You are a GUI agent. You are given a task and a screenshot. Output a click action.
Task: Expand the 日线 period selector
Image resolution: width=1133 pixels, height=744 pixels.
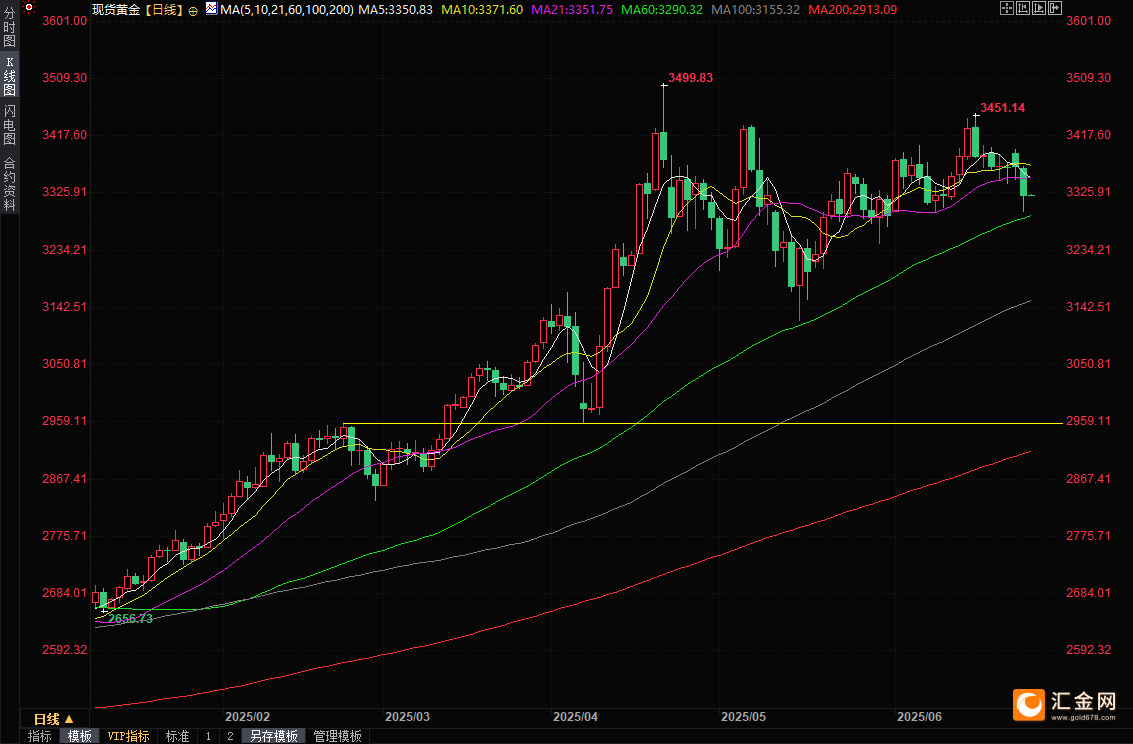53,719
